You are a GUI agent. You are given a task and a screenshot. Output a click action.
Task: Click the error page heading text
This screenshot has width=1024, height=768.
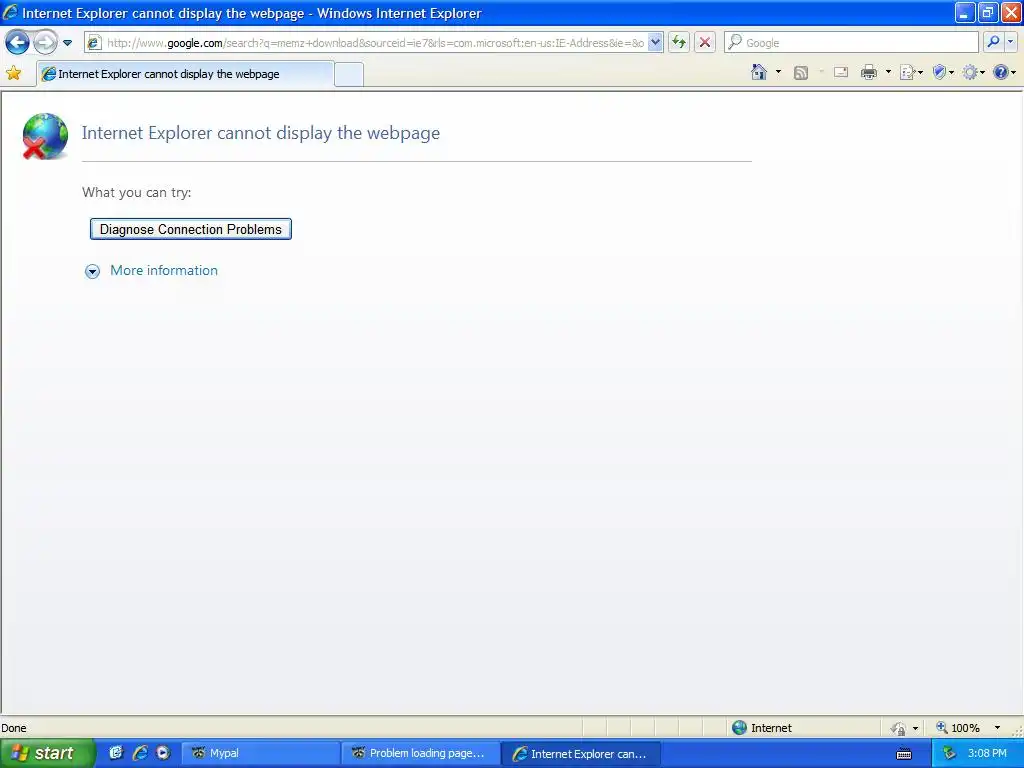(x=261, y=133)
